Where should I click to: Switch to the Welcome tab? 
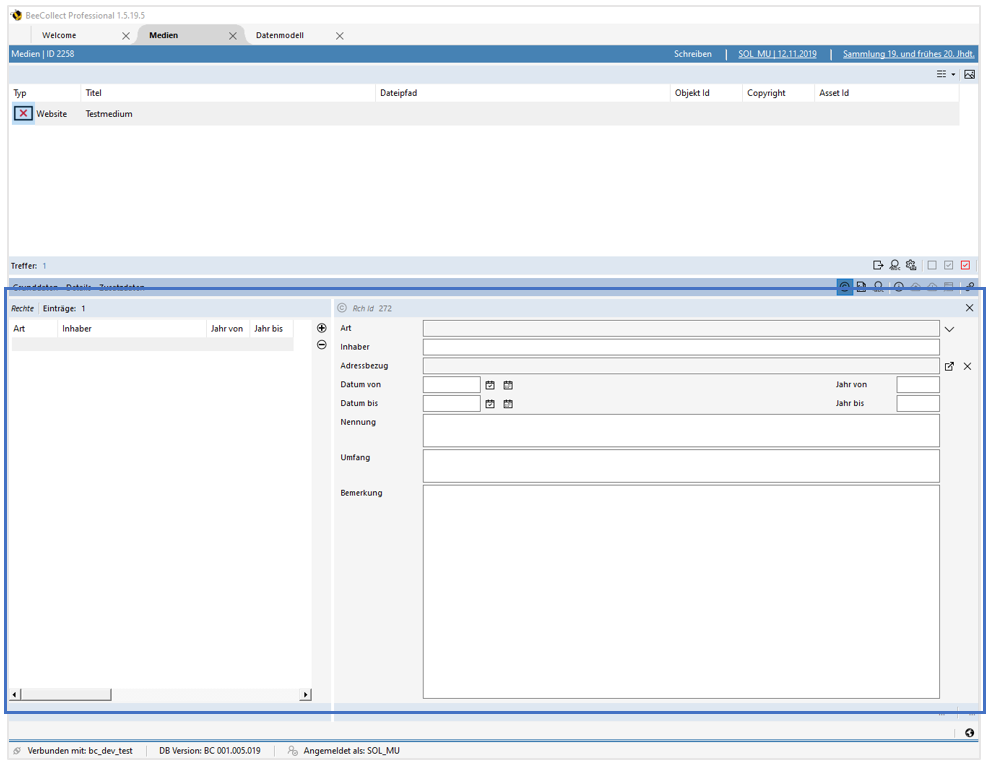[59, 35]
